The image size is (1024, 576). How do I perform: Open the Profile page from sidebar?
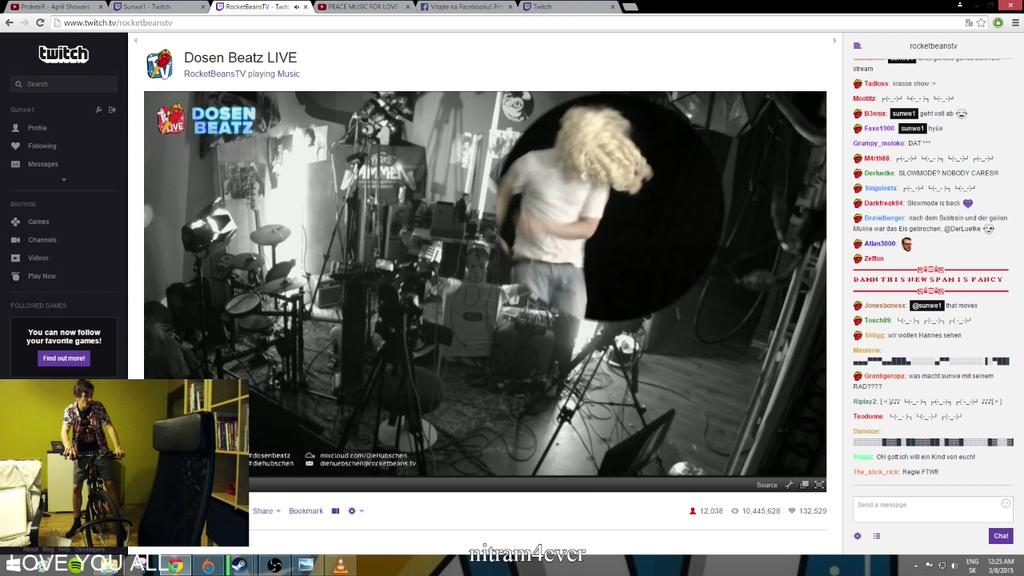[x=37, y=128]
